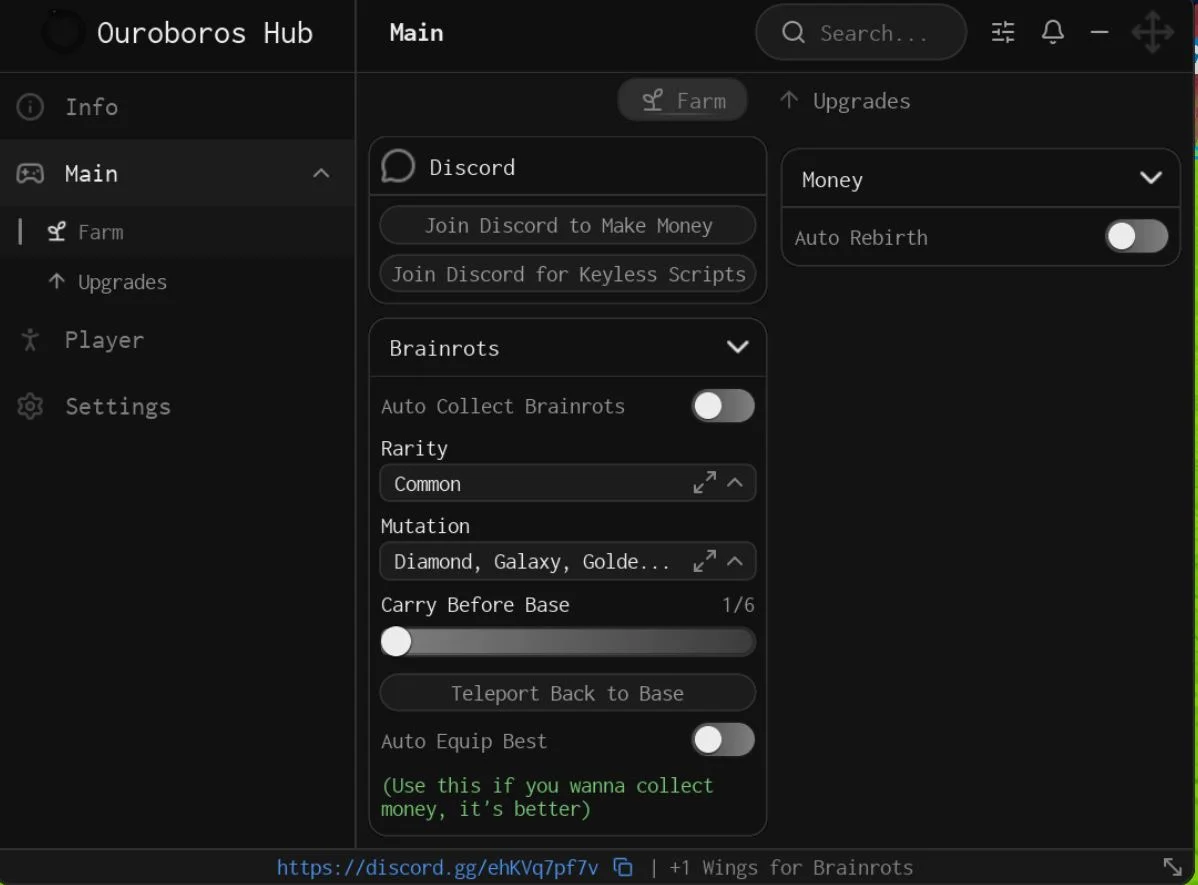Open the Rarity dropdown showing Common

568,483
